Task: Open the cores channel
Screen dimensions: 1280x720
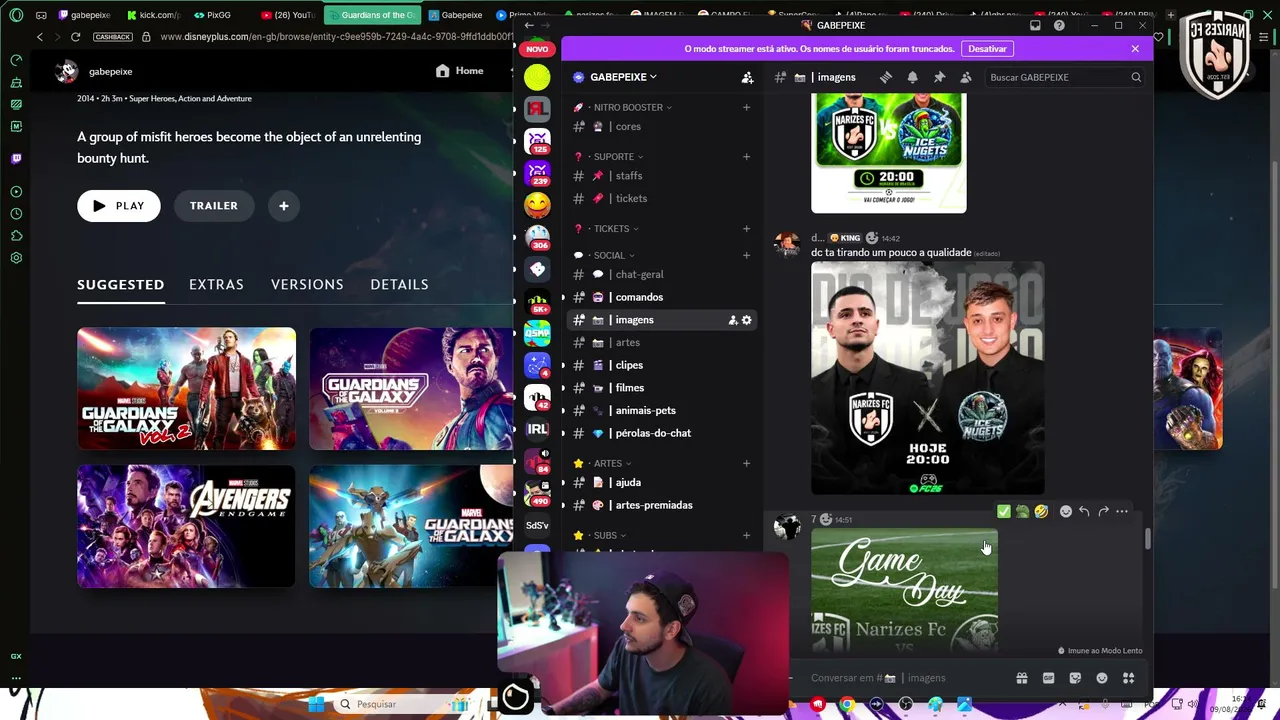Action: coord(662,127)
